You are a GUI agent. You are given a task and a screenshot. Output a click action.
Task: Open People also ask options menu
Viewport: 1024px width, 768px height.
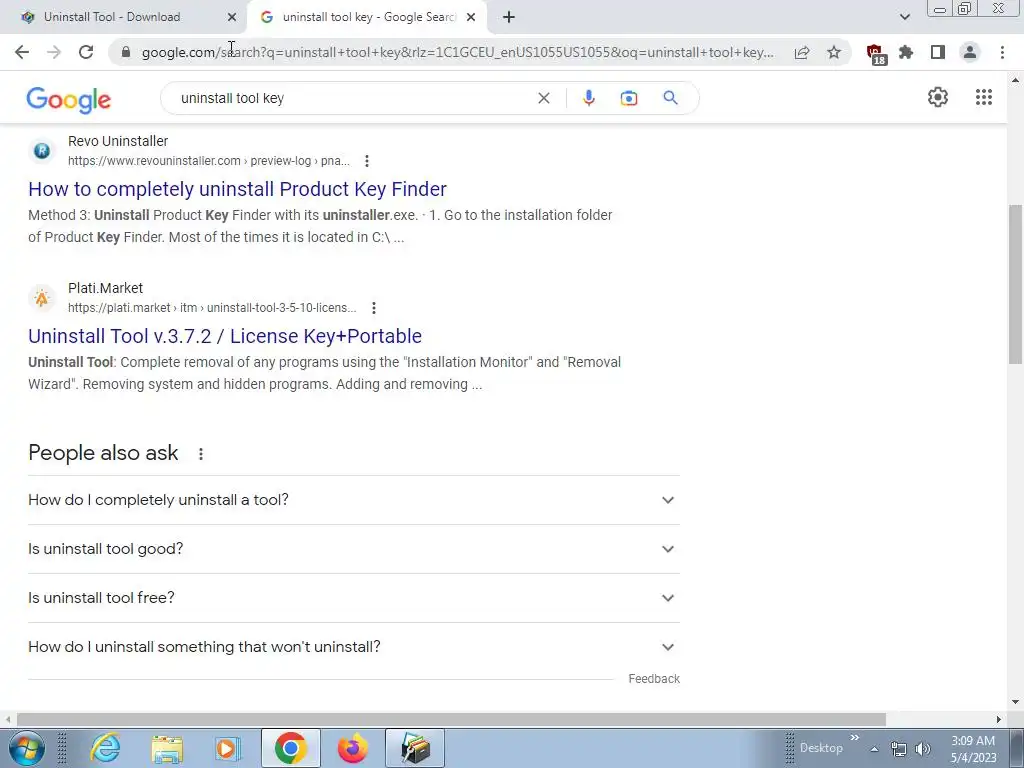tap(201, 454)
